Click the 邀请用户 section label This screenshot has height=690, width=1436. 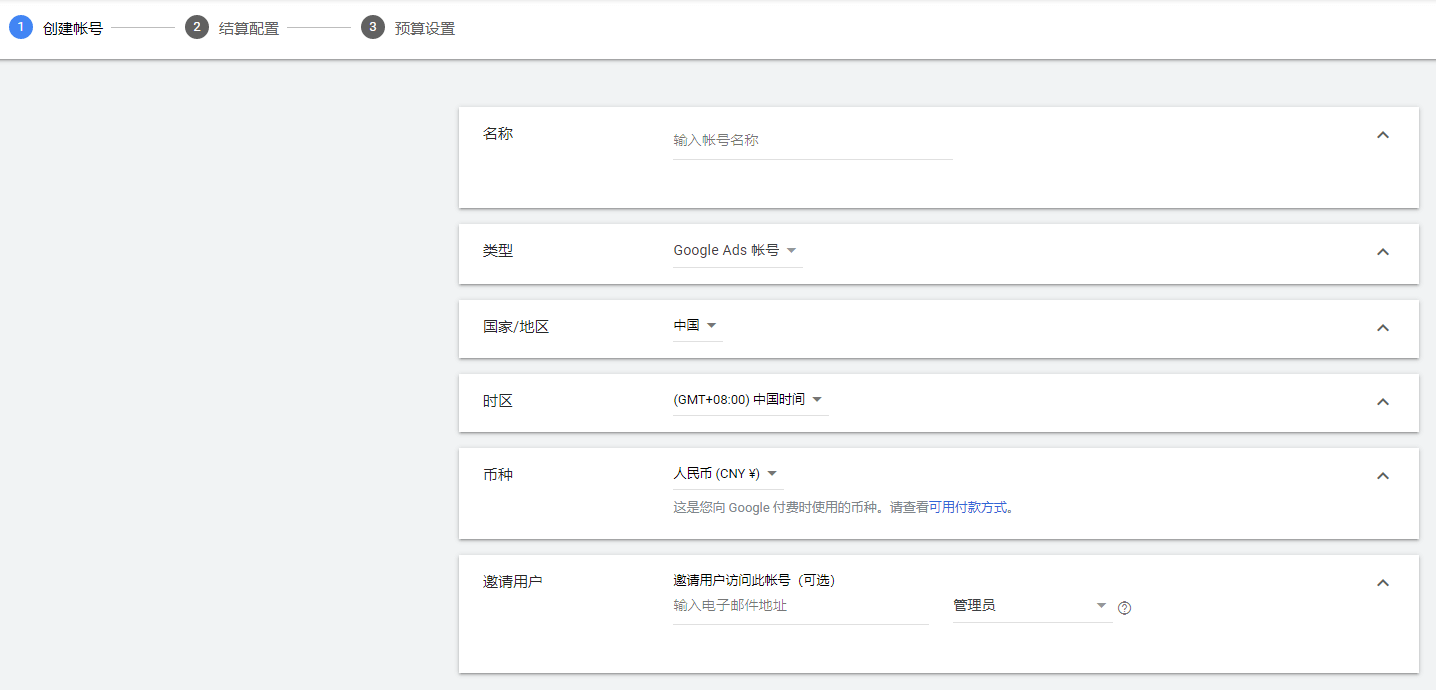pos(513,582)
